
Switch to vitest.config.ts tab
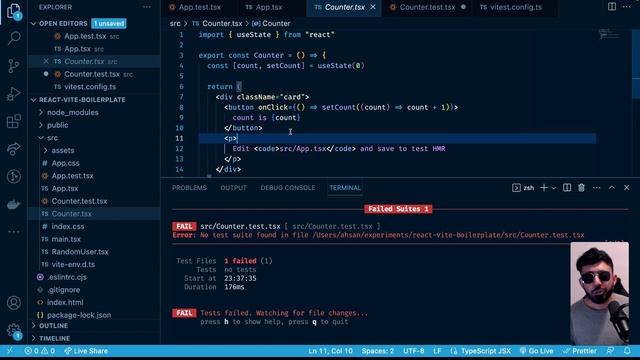[516, 7]
